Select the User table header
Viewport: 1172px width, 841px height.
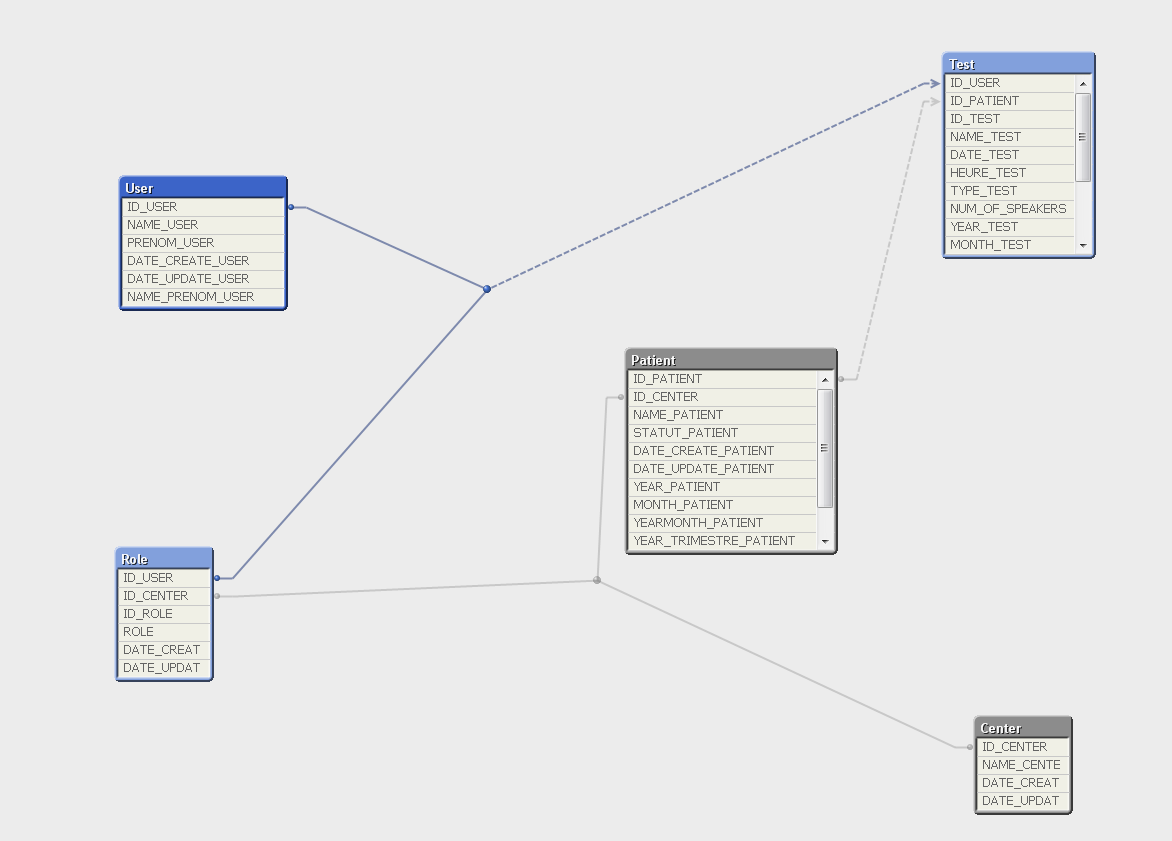pos(203,188)
